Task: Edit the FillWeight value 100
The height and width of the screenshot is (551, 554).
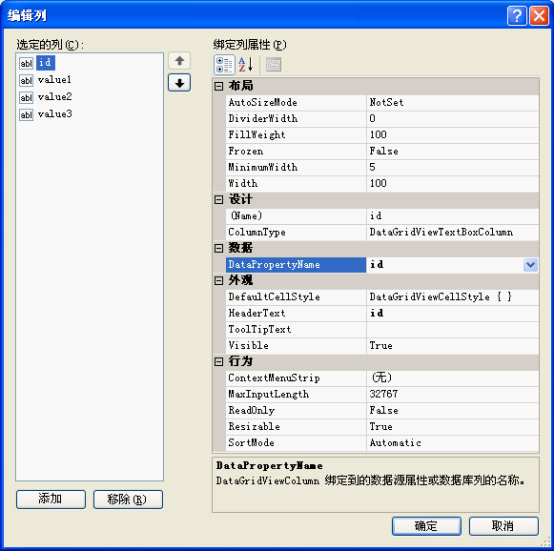Action: pyautogui.click(x=452, y=135)
